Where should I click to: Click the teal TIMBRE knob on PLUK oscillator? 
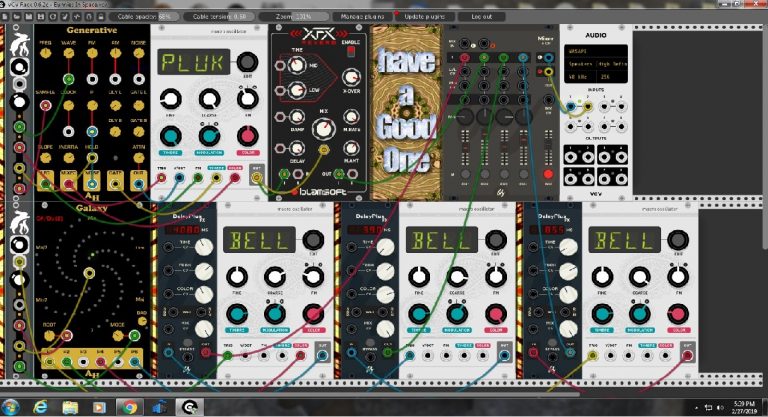pyautogui.click(x=170, y=136)
